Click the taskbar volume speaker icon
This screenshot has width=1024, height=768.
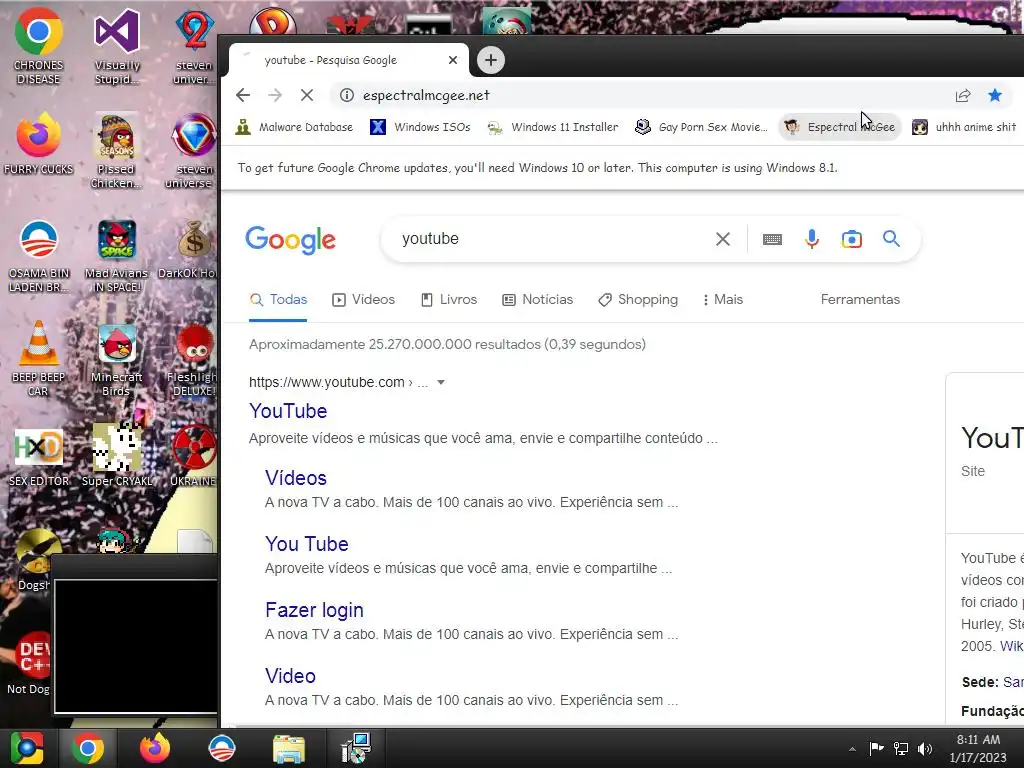pyautogui.click(x=925, y=748)
